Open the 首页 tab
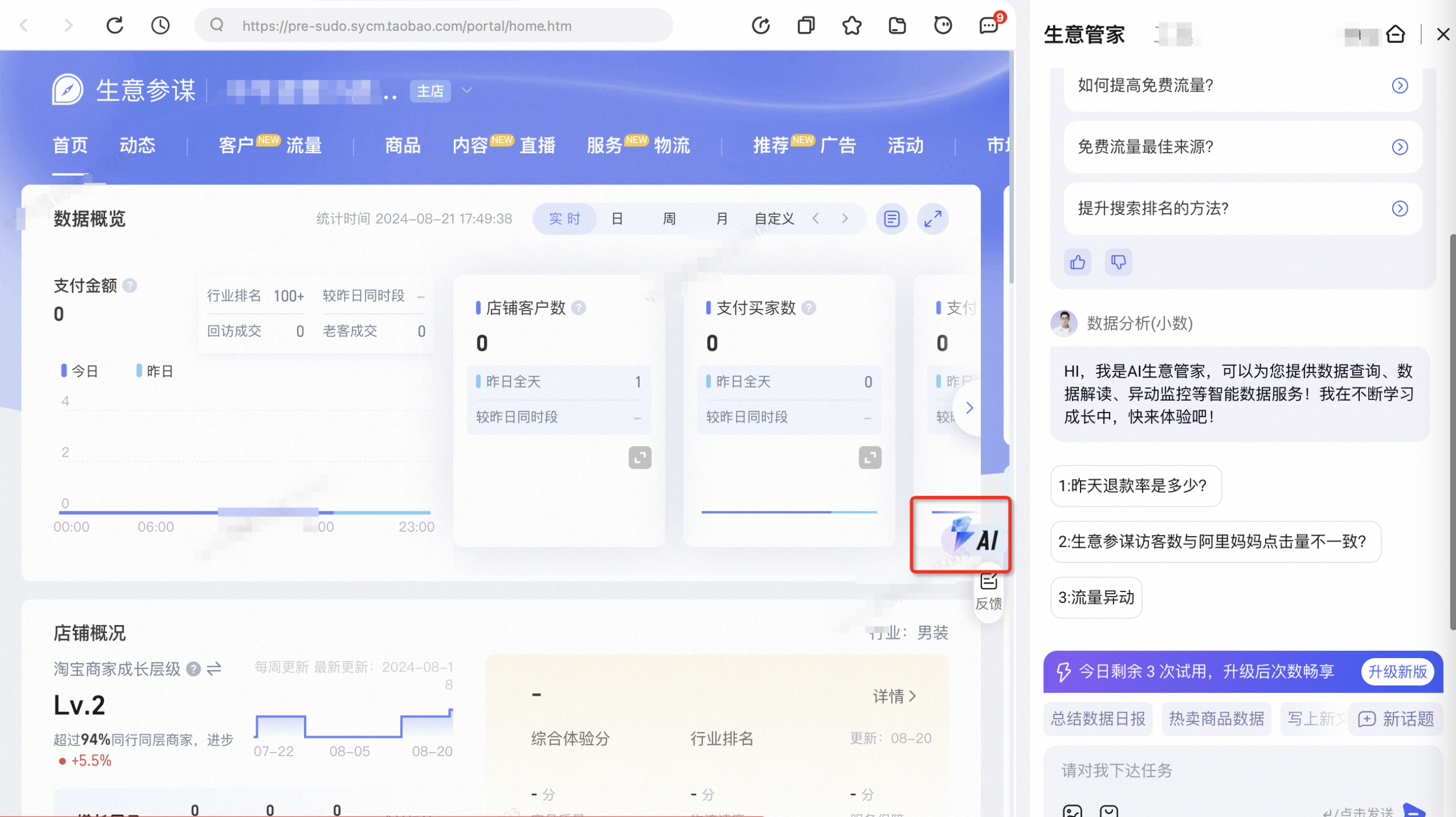The height and width of the screenshot is (817, 1456). [70, 145]
